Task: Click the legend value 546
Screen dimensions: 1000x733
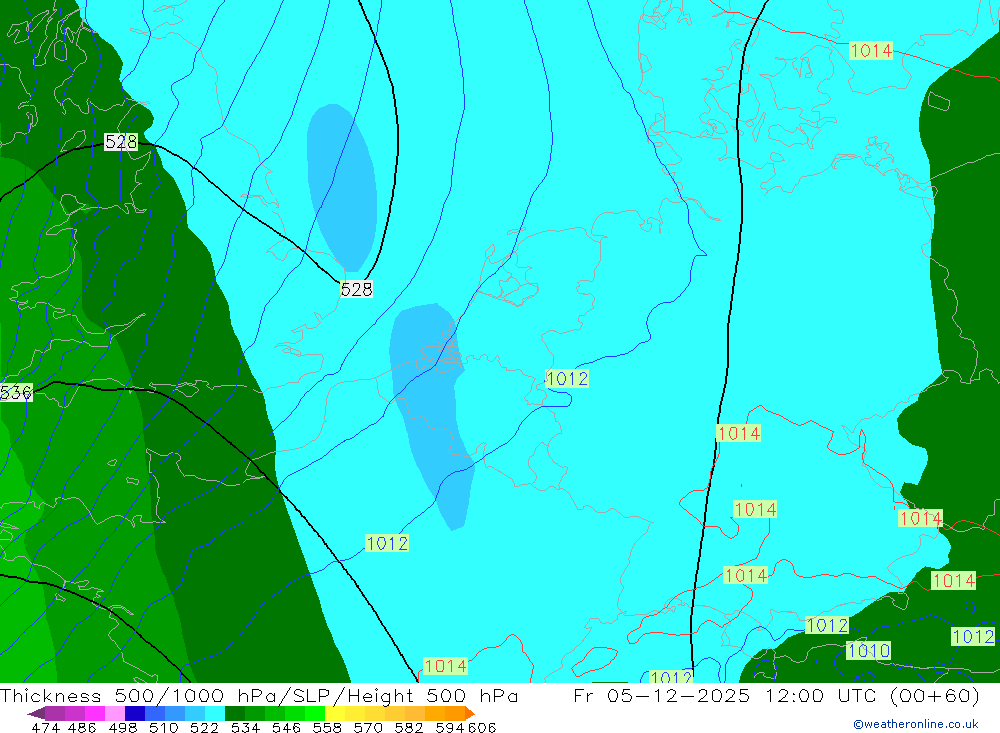Action: click(x=286, y=727)
